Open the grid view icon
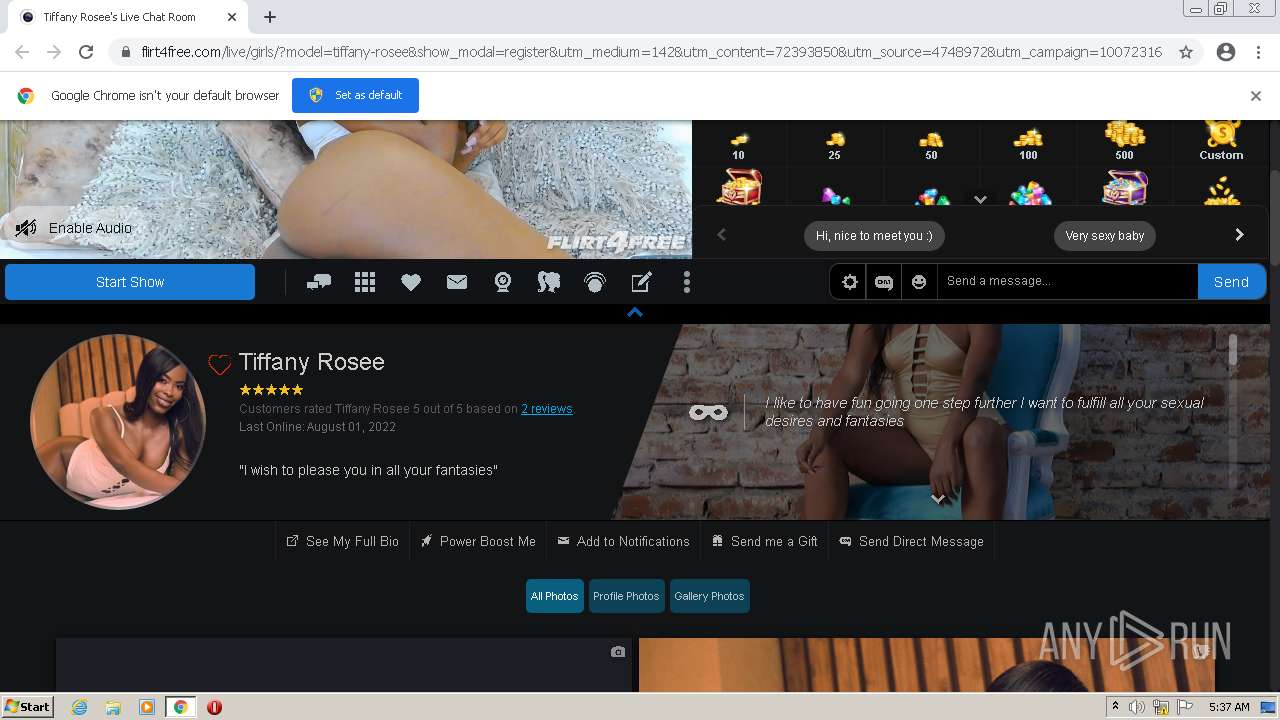 [x=365, y=283]
